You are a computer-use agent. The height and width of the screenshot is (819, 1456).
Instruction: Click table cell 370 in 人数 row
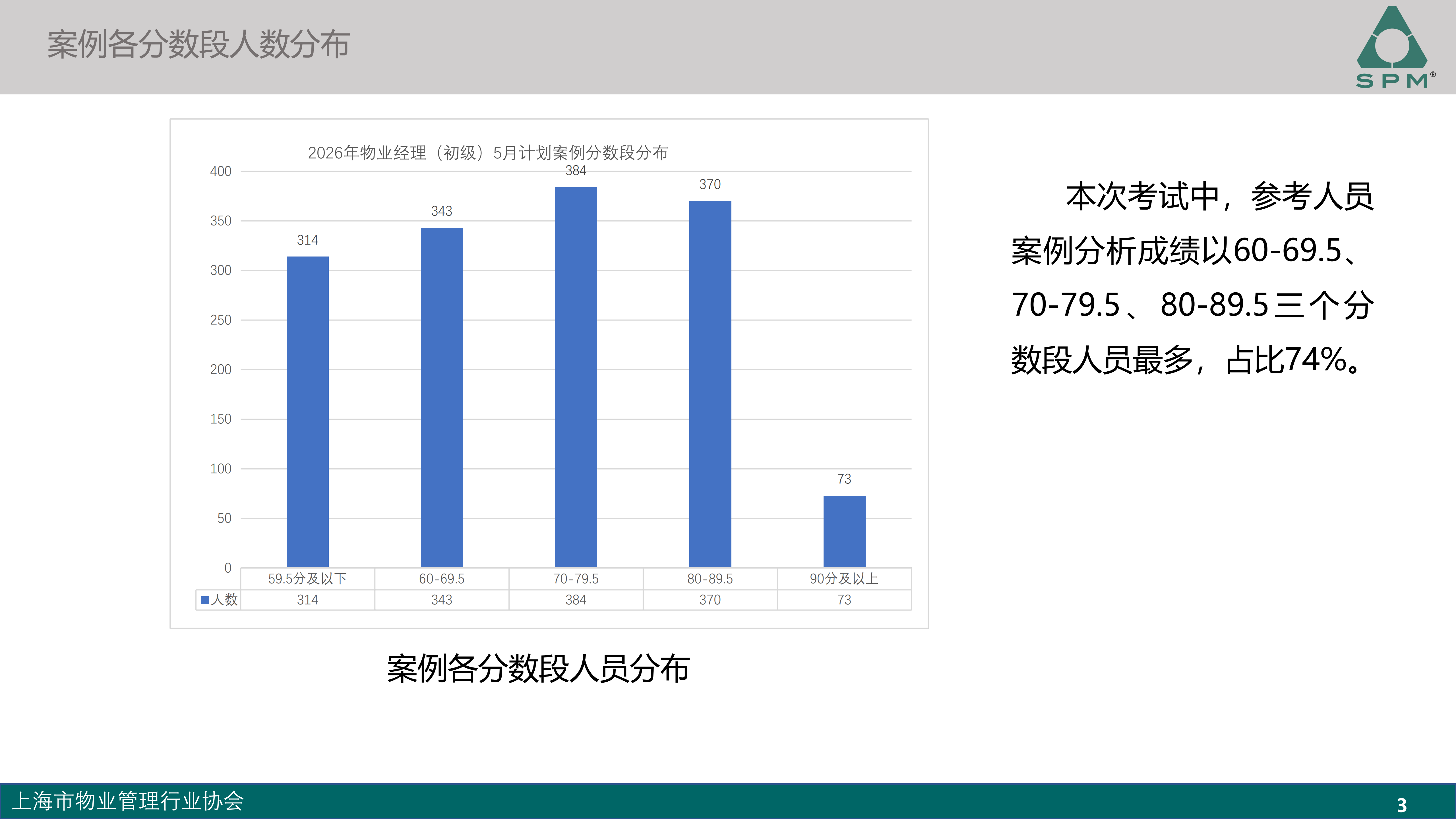(710, 600)
